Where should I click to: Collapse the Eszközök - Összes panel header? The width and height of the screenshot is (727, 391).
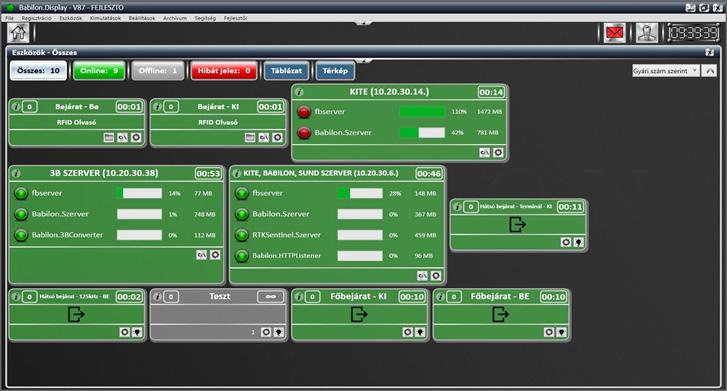709,52
